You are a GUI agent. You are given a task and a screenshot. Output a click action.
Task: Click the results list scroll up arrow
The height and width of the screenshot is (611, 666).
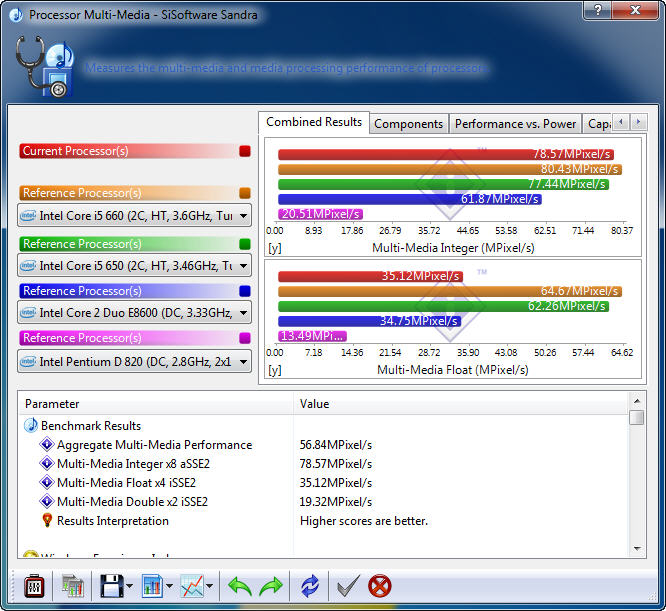637,401
